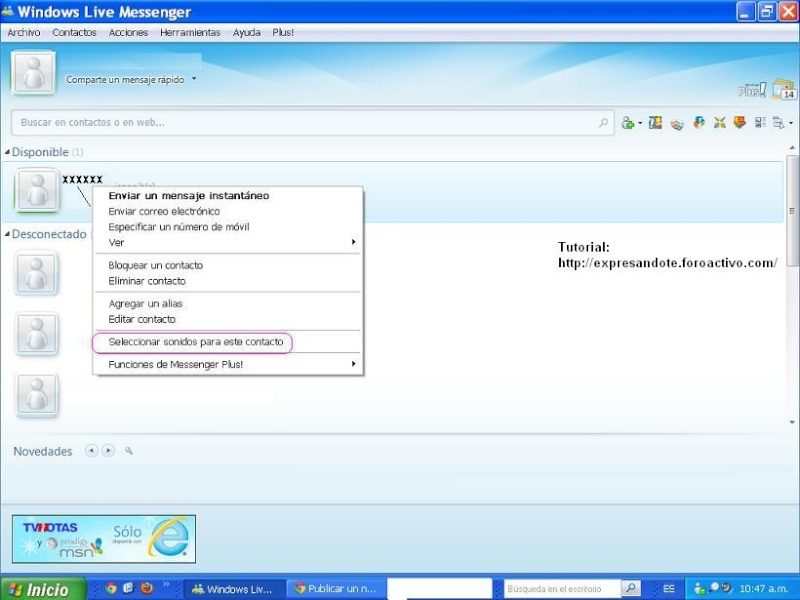
Task: Choose 'Especificar un número de móvil'
Action: pyautogui.click(x=228, y=227)
